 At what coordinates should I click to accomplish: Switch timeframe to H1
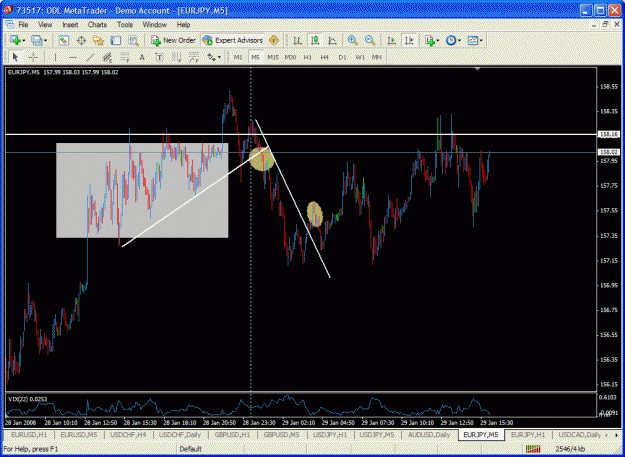coord(308,57)
